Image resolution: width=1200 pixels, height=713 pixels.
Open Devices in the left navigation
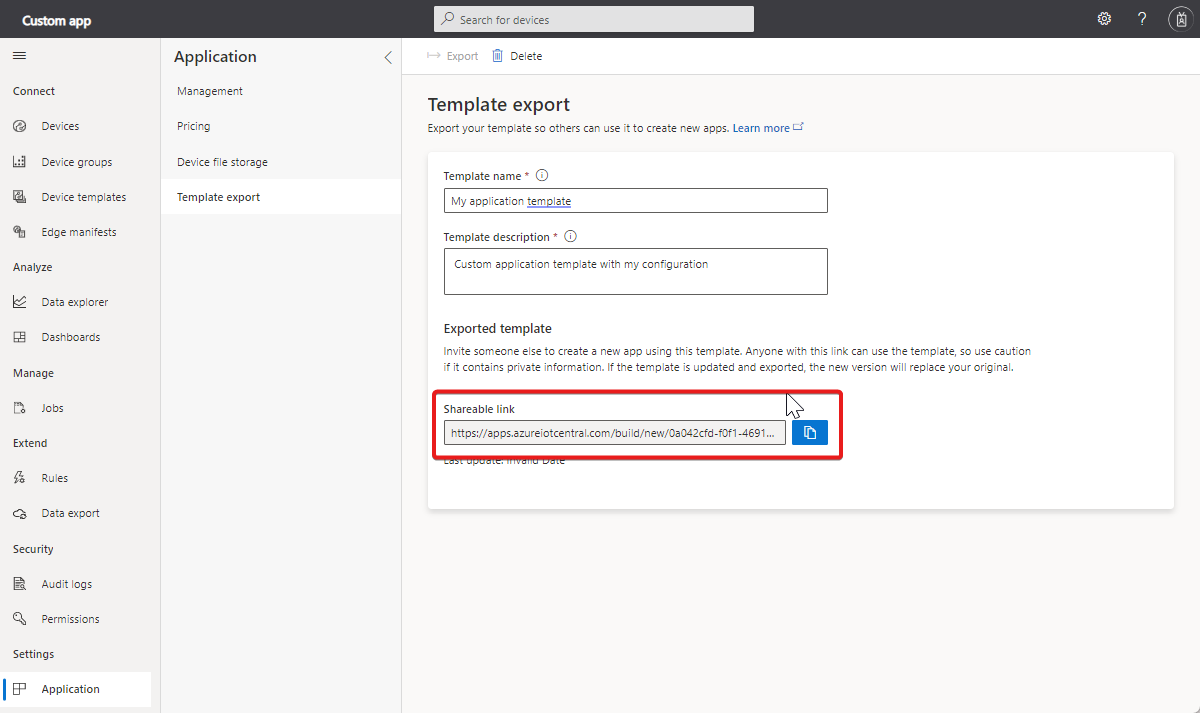[60, 126]
